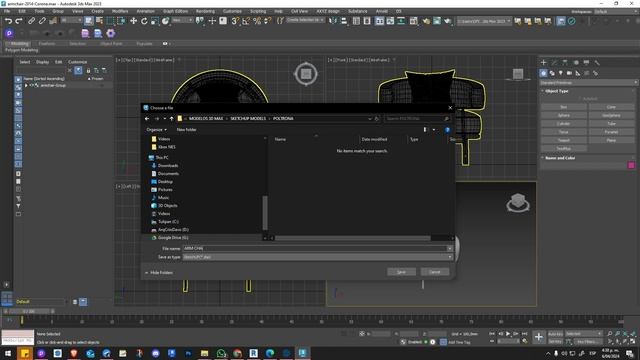Click the search field in file dialog
This screenshot has width=640, height=360.
point(417,119)
